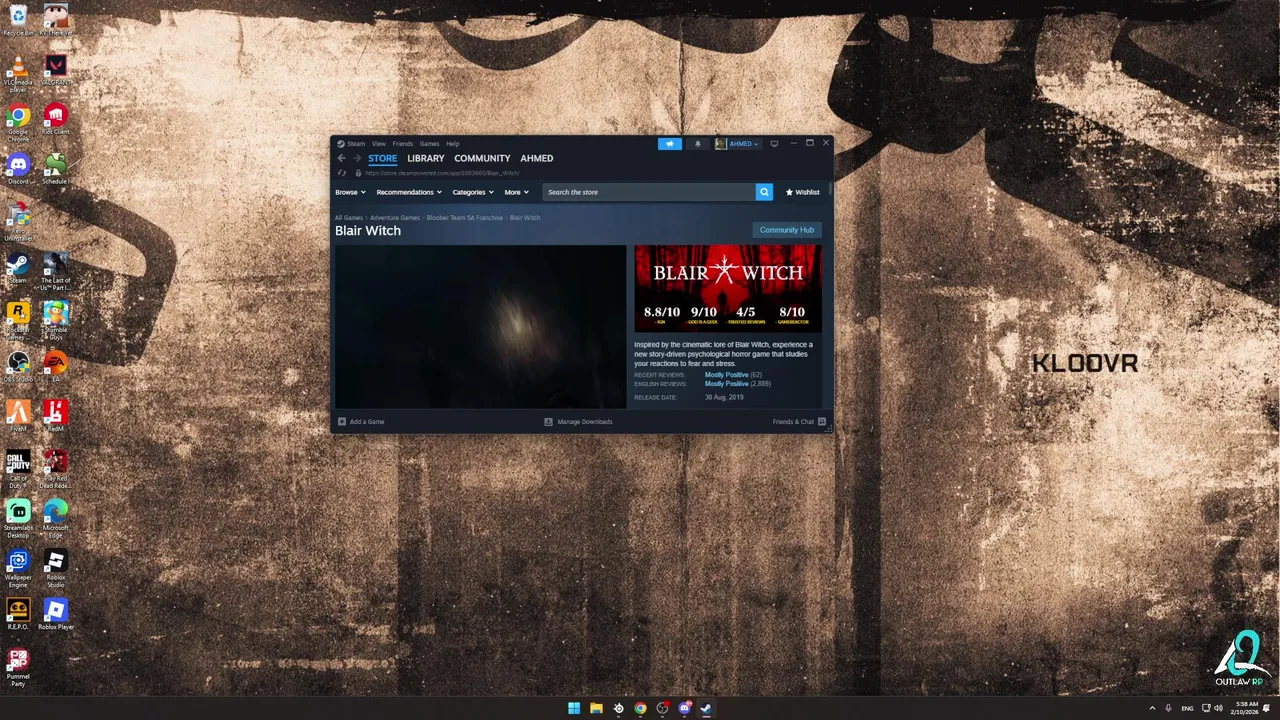This screenshot has height=720, width=1280.
Task: Expand the Categories dropdown
Action: (473, 192)
